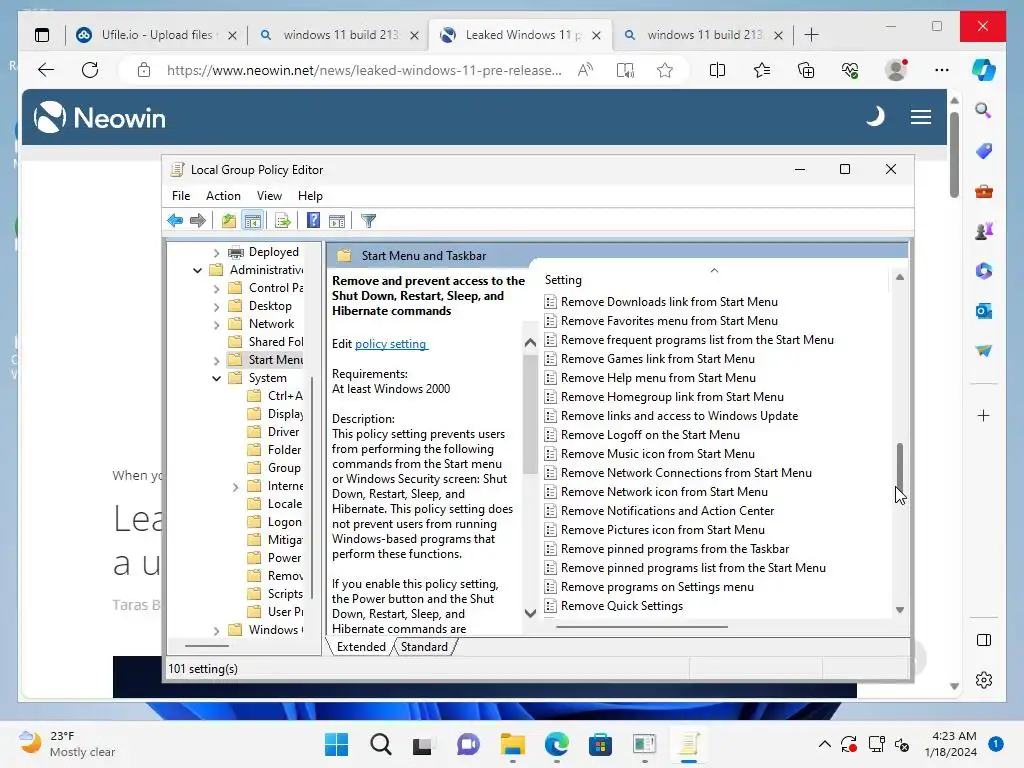
Task: Expand the Control Panel tree node
Action: click(216, 289)
